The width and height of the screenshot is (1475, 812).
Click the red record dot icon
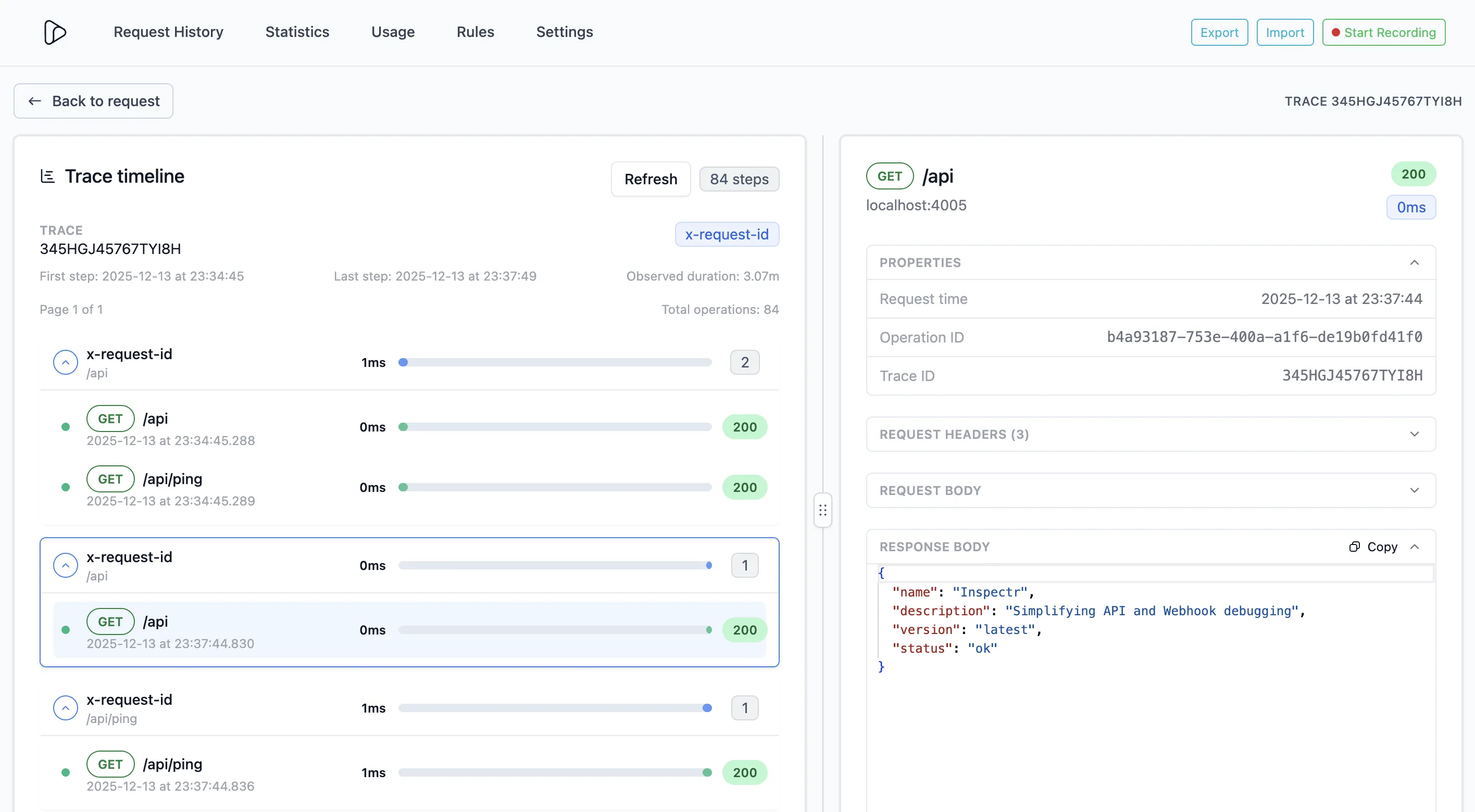[1335, 33]
